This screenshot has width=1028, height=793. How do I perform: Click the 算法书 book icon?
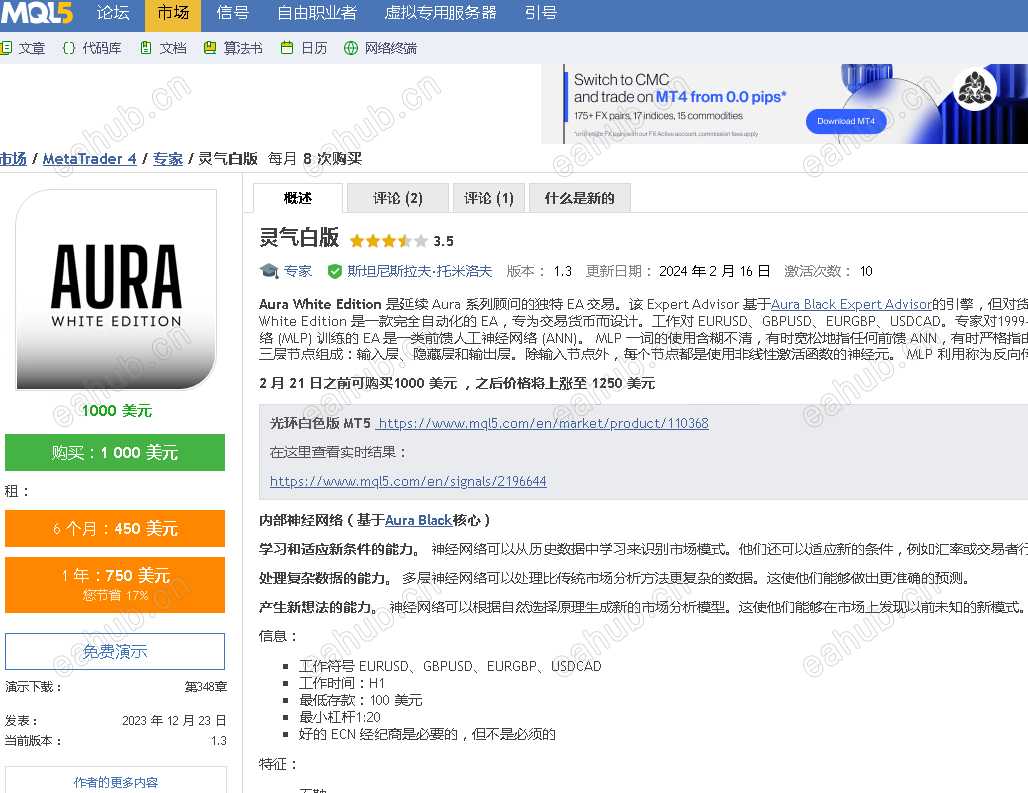[210, 48]
